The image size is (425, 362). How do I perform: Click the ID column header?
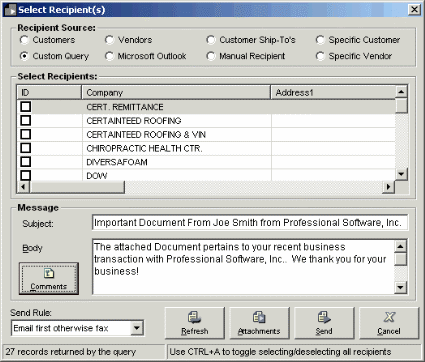pyautogui.click(x=49, y=92)
